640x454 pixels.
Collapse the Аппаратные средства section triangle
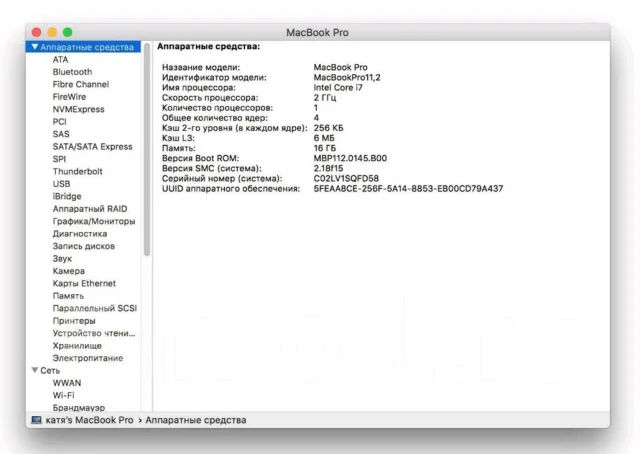click(x=35, y=47)
